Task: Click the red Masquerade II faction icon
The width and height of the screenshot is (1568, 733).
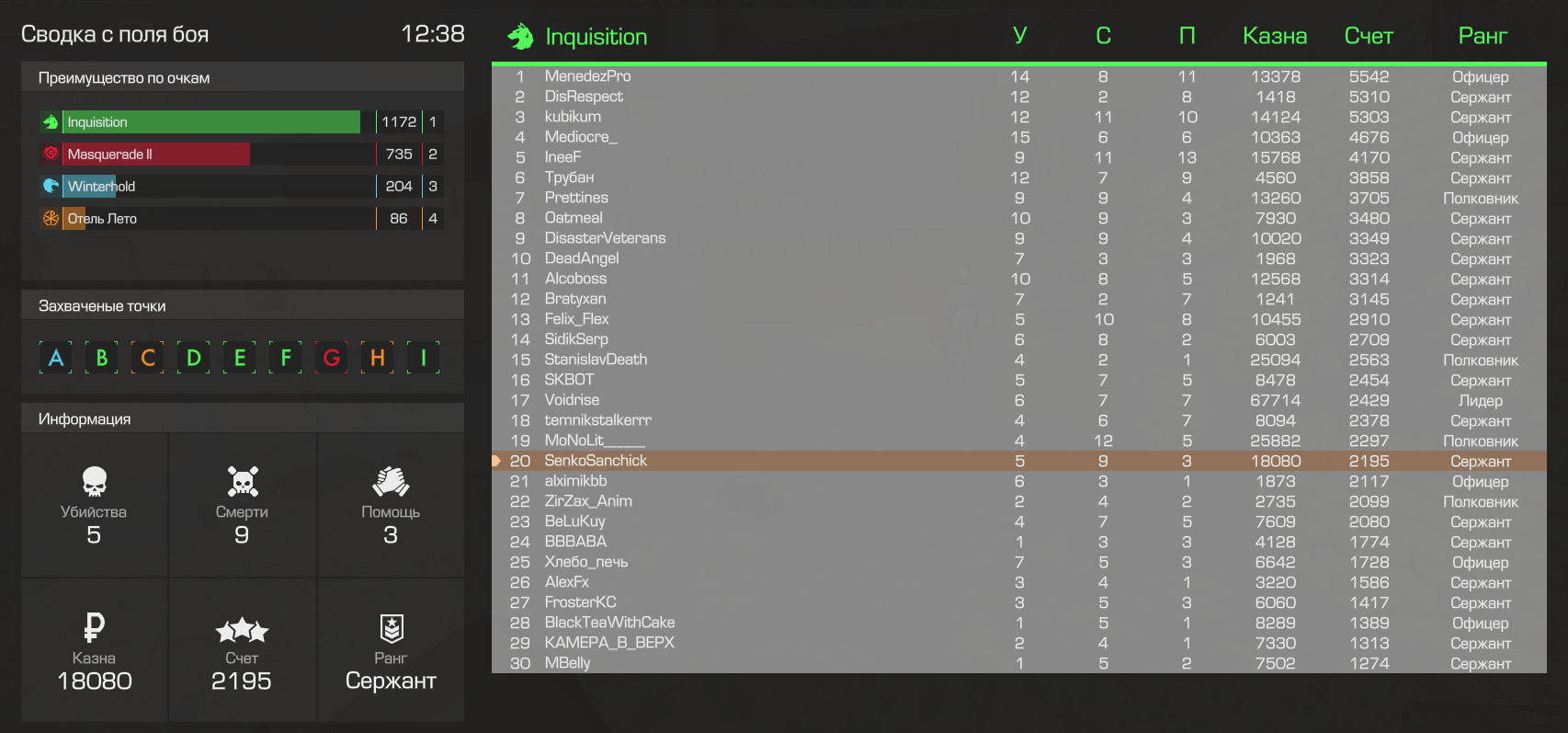Action: 51,154
